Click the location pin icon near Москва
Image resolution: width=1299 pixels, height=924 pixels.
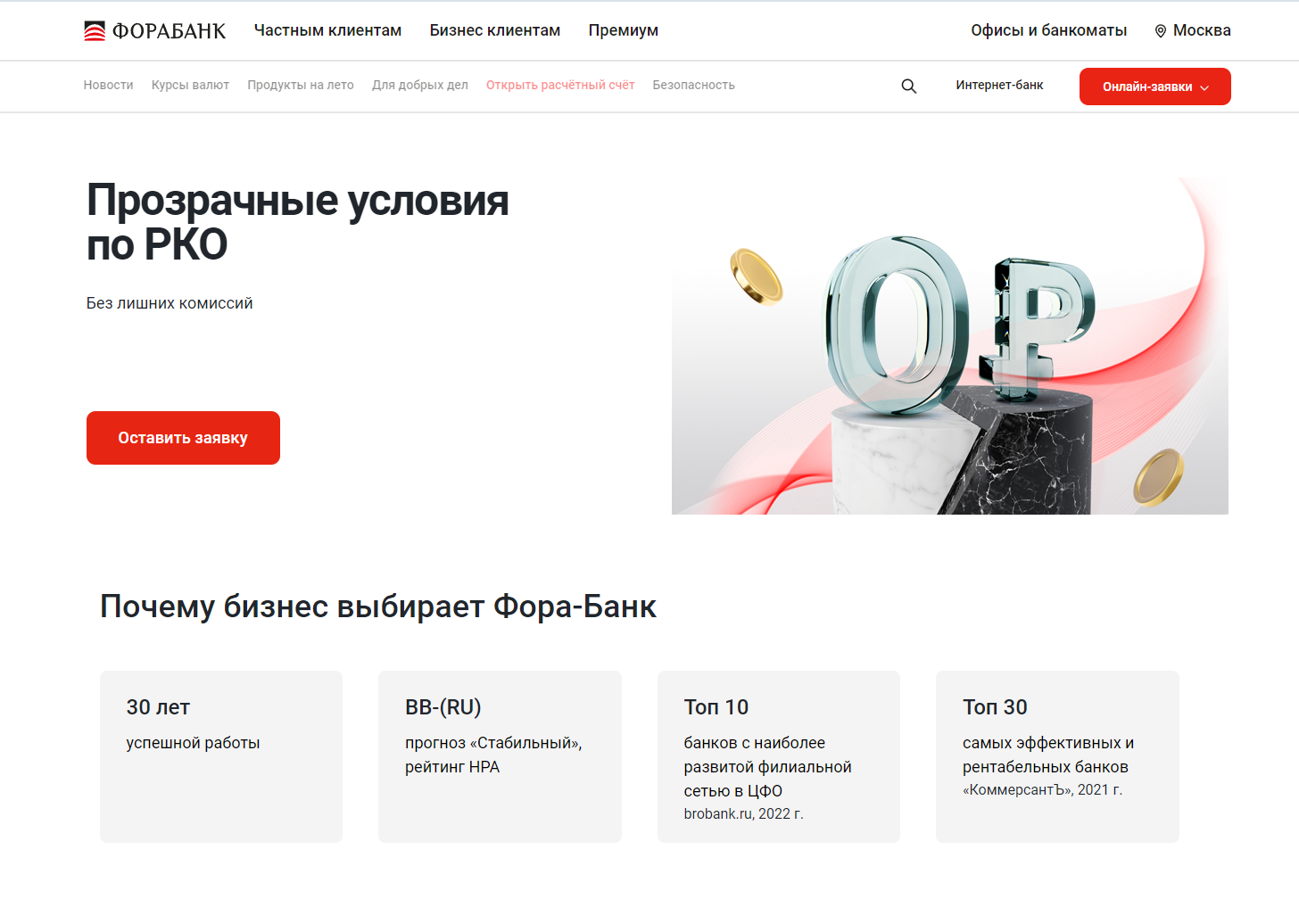(1160, 31)
